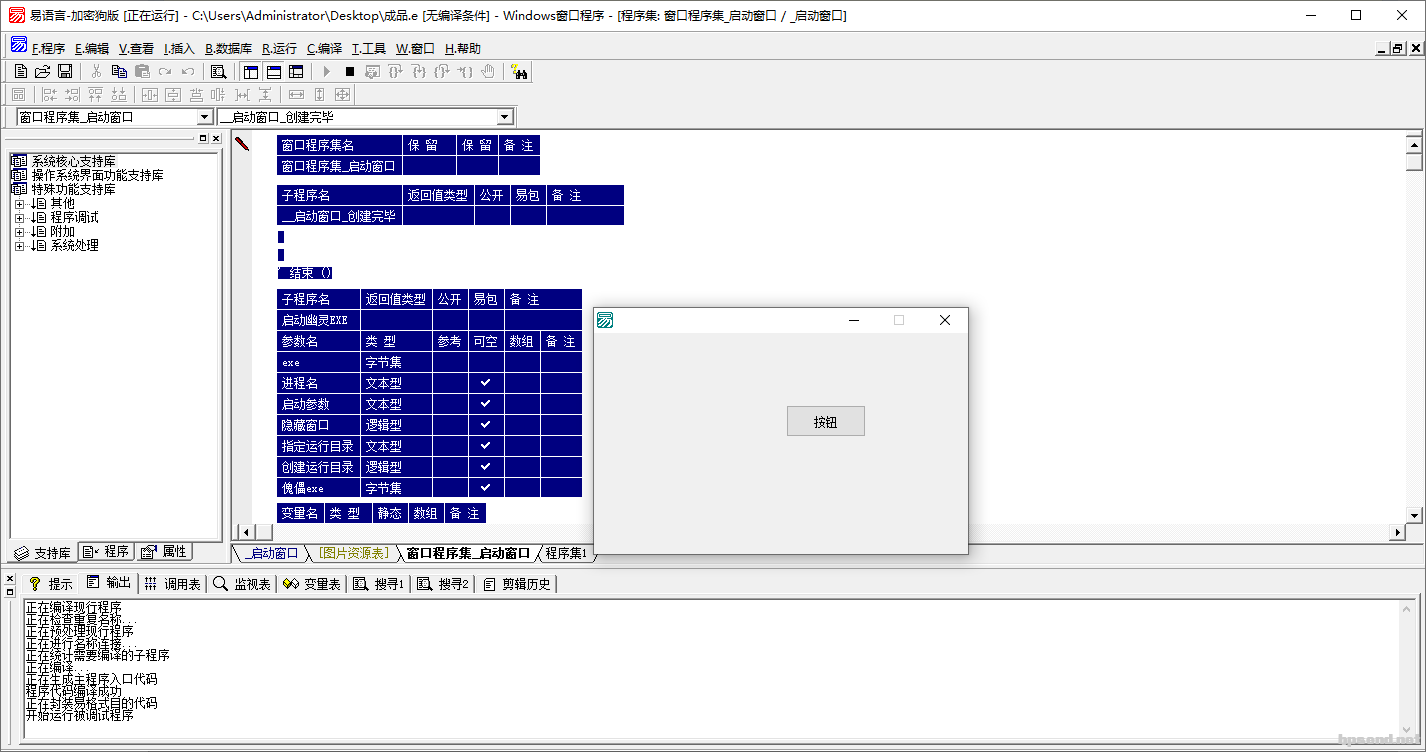Switch to the 属性 tab in the left panel
Viewport: 1426px width, 752px height.
163,551
